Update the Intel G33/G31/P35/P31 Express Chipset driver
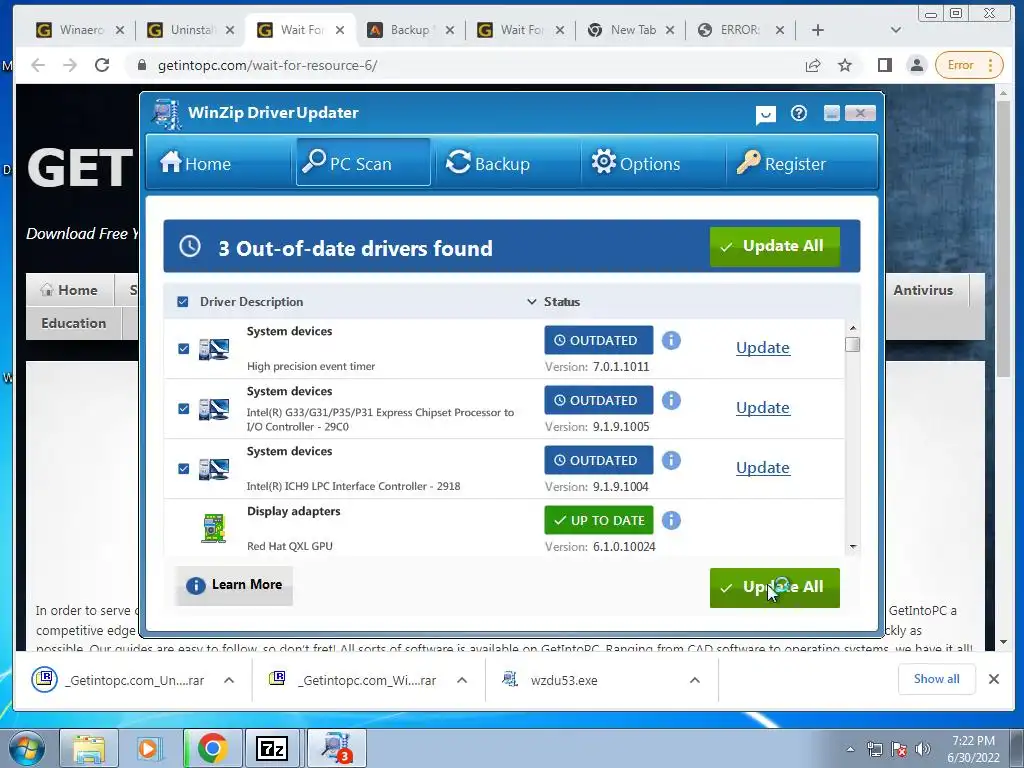The width and height of the screenshot is (1024, 768). point(763,408)
